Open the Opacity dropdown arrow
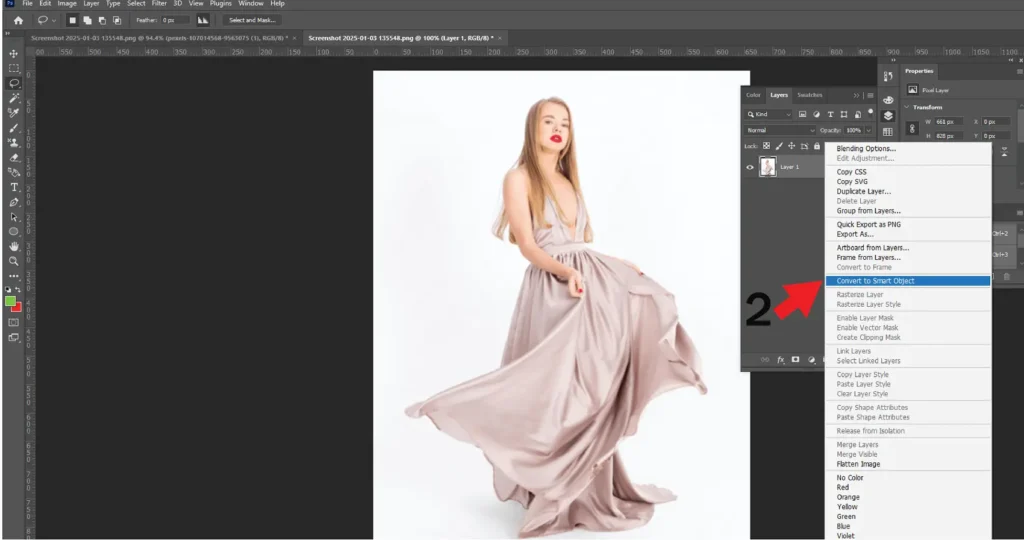Image resolution: width=1024 pixels, height=540 pixels. (x=868, y=131)
